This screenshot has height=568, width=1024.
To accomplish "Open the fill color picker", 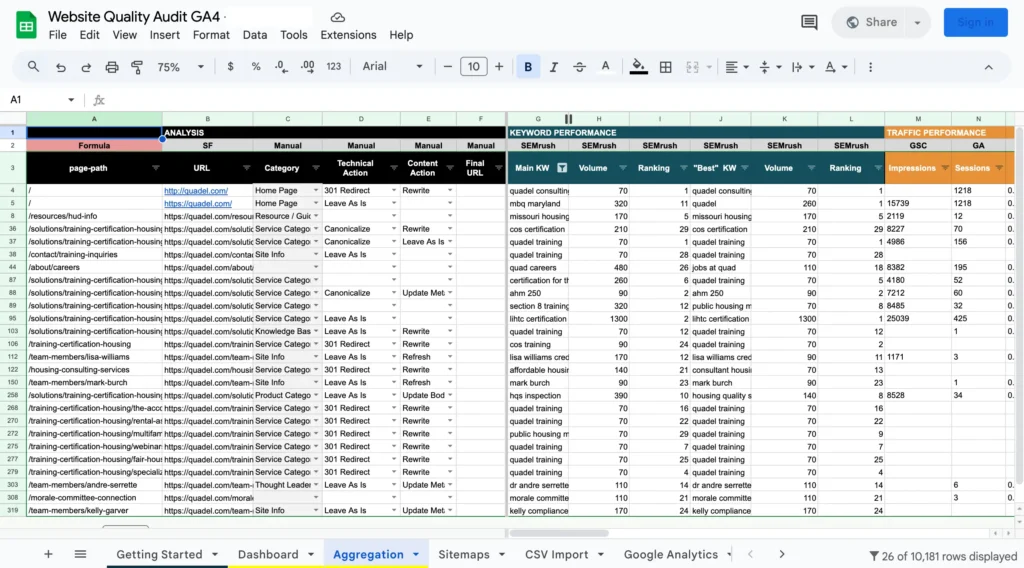I will point(639,67).
